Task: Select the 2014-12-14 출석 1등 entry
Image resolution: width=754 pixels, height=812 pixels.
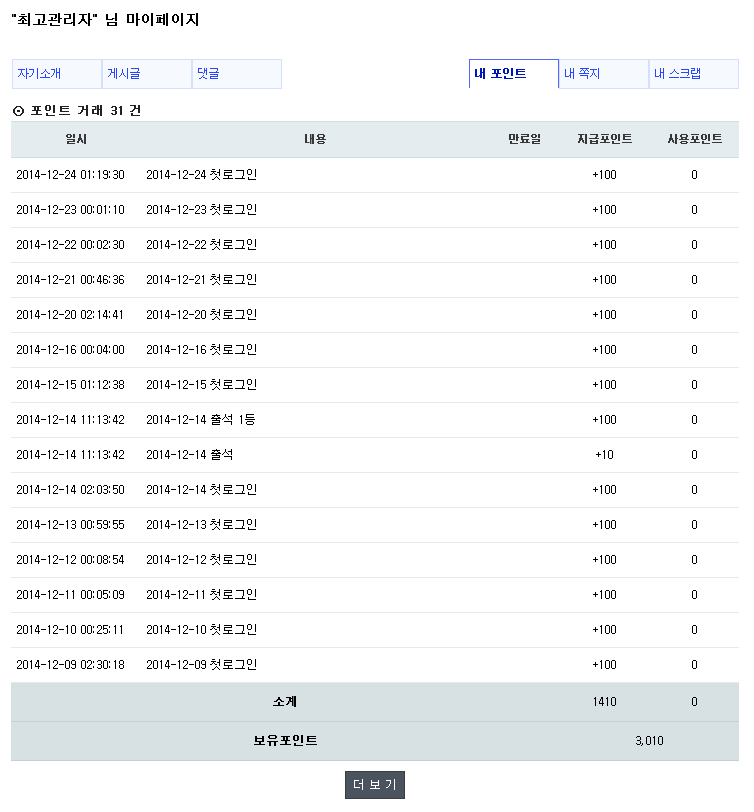Action: click(200, 420)
